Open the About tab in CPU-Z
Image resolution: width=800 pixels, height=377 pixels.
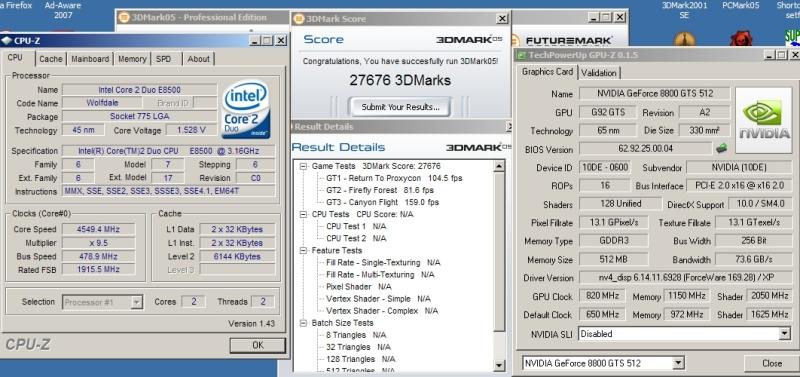(x=198, y=59)
